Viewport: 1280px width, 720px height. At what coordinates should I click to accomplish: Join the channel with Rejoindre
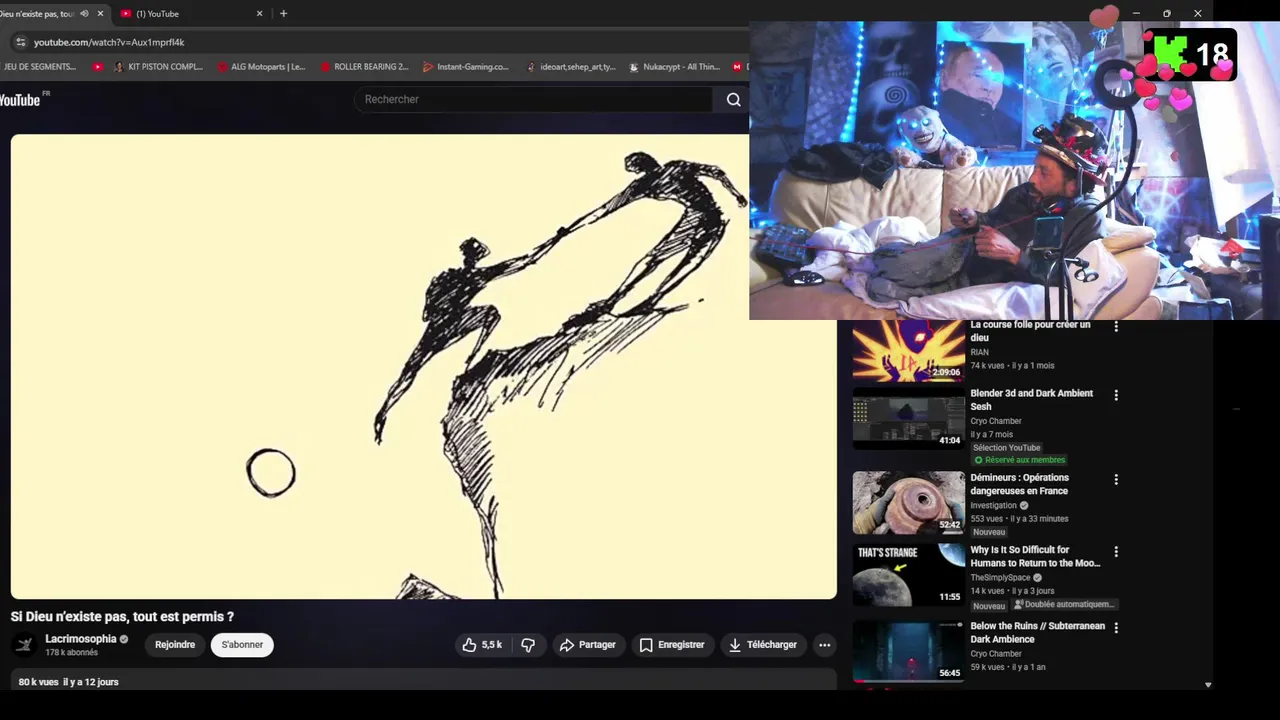pyautogui.click(x=175, y=645)
